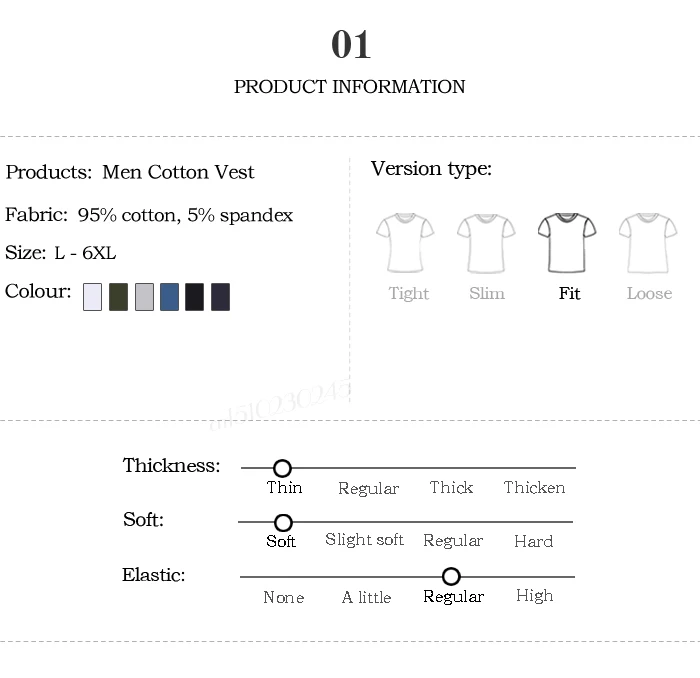The width and height of the screenshot is (700, 678).
Task: Pick the blue colour swatch
Action: [x=170, y=297]
